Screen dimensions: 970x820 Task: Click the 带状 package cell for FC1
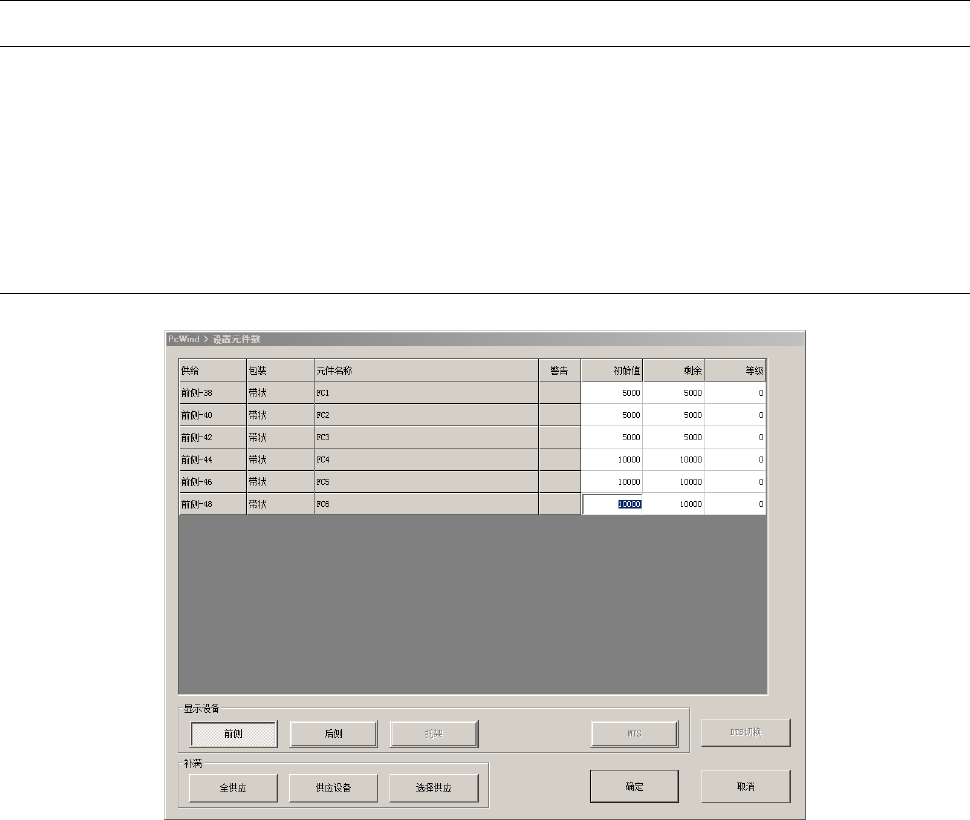tap(281, 393)
